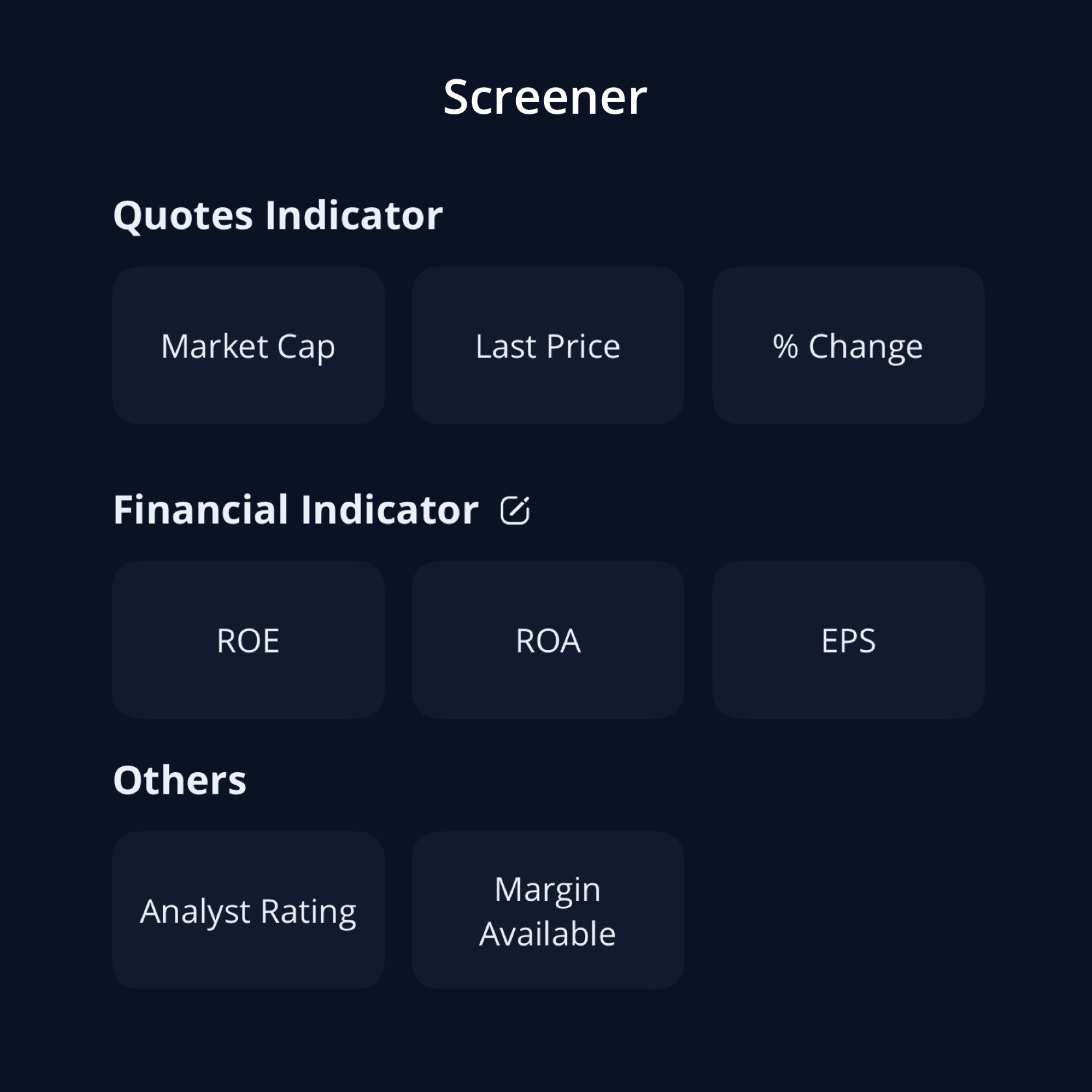Select the Margin Available option
Viewport: 1092px width, 1092px height.
click(548, 911)
